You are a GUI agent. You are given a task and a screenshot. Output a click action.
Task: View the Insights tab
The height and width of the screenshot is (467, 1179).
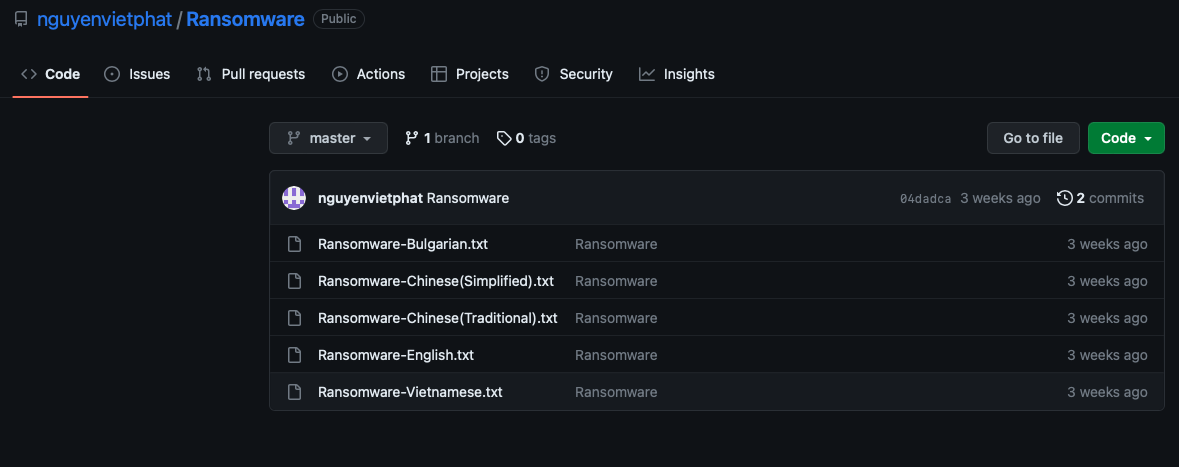(677, 74)
